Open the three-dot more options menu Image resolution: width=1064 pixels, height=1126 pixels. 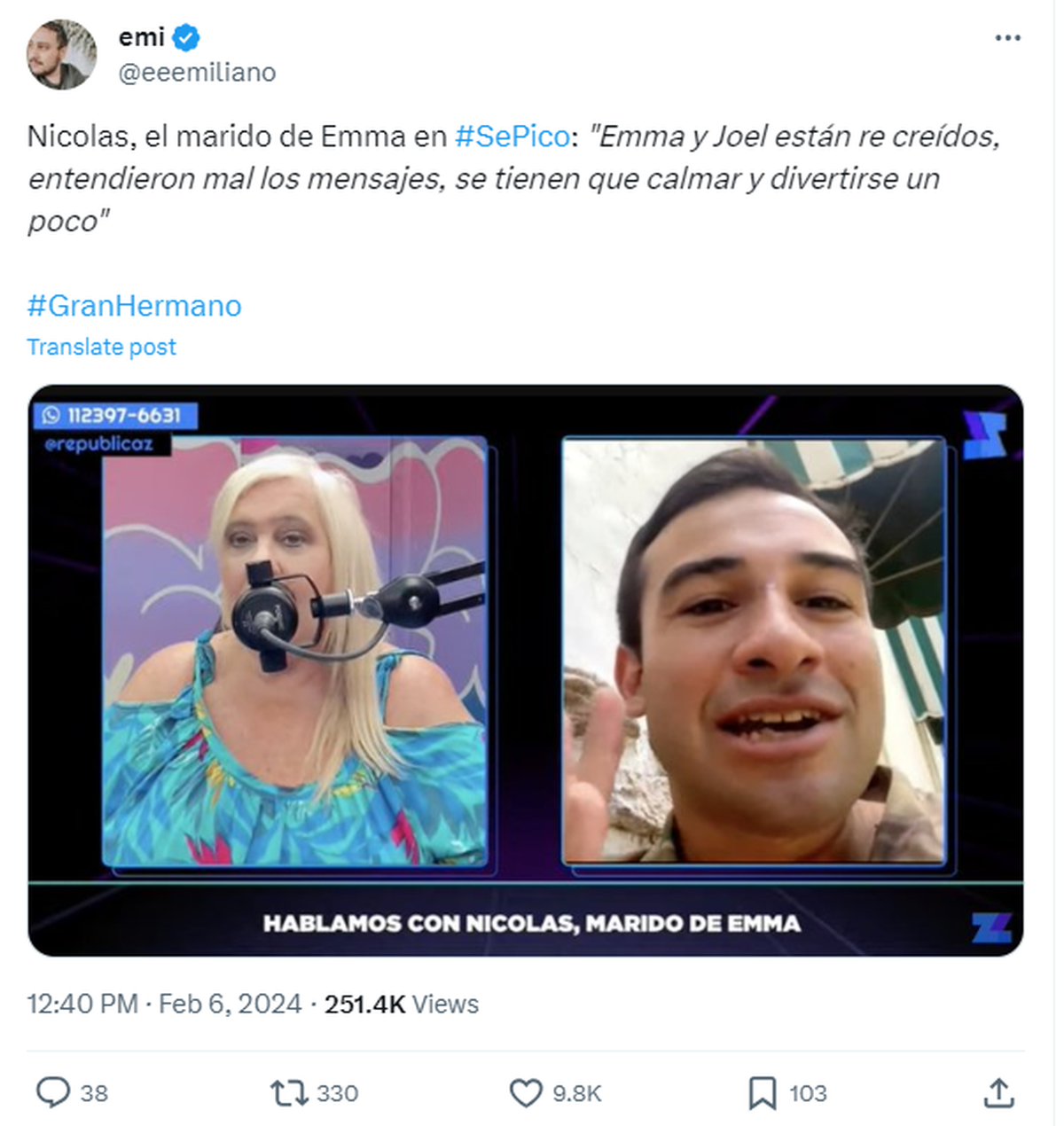(1005, 36)
